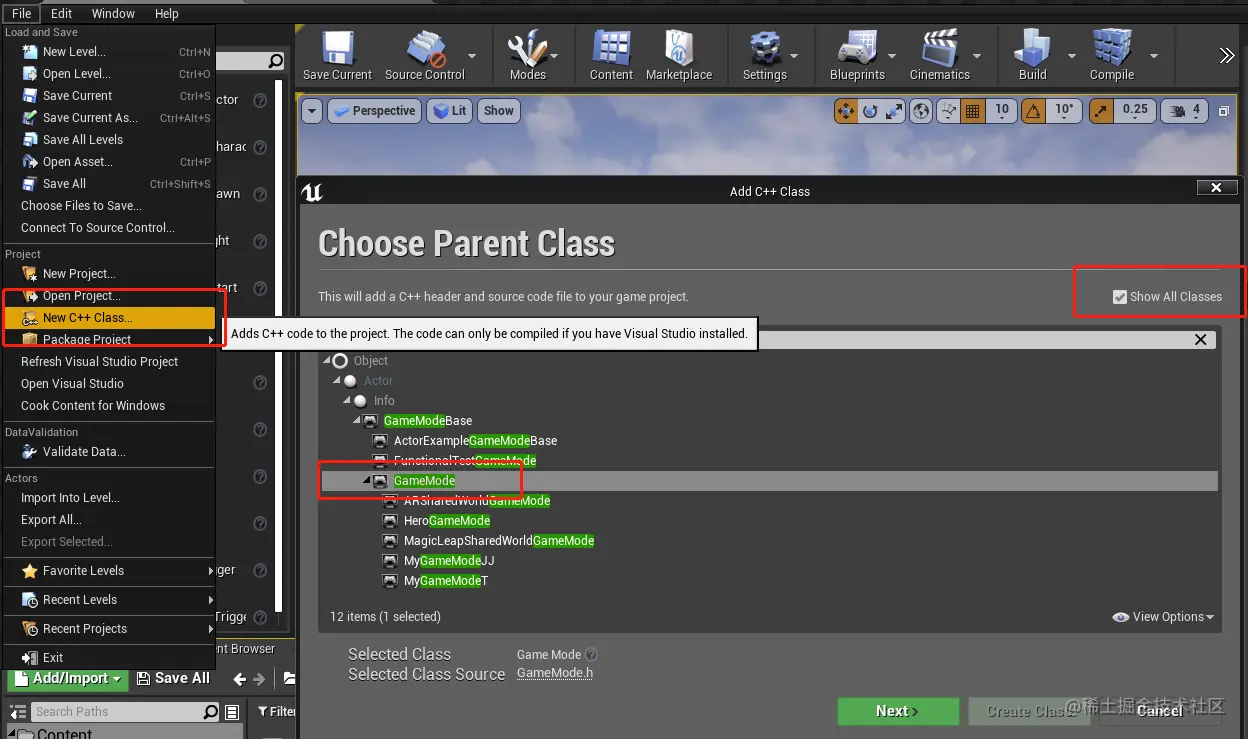Open View Options dropdown
Screen dimensions: 1248x739
[1163, 617]
